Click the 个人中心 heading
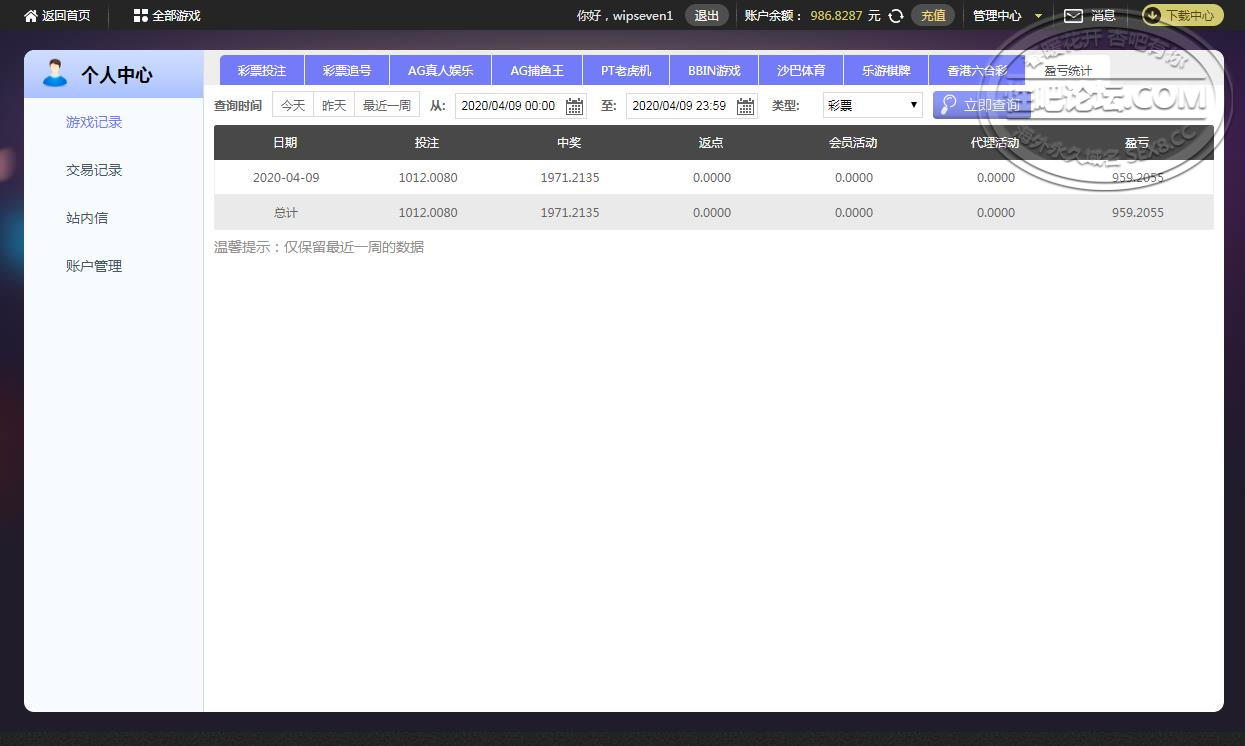The height and width of the screenshot is (746, 1245). pyautogui.click(x=117, y=75)
